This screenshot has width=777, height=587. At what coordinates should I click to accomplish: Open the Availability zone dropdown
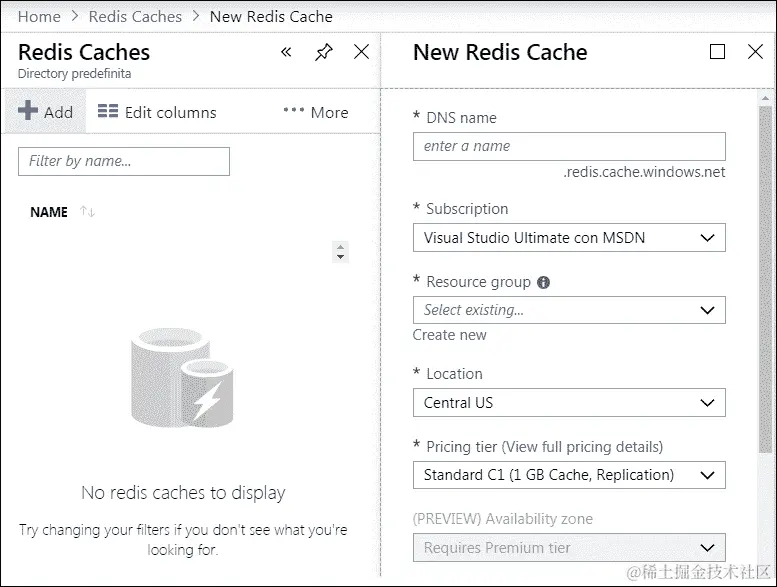click(569, 547)
